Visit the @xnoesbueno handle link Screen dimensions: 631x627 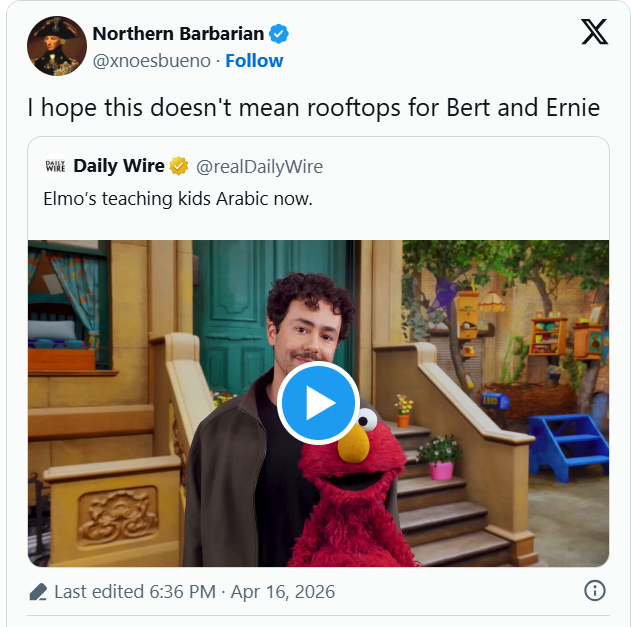[x=152, y=61]
